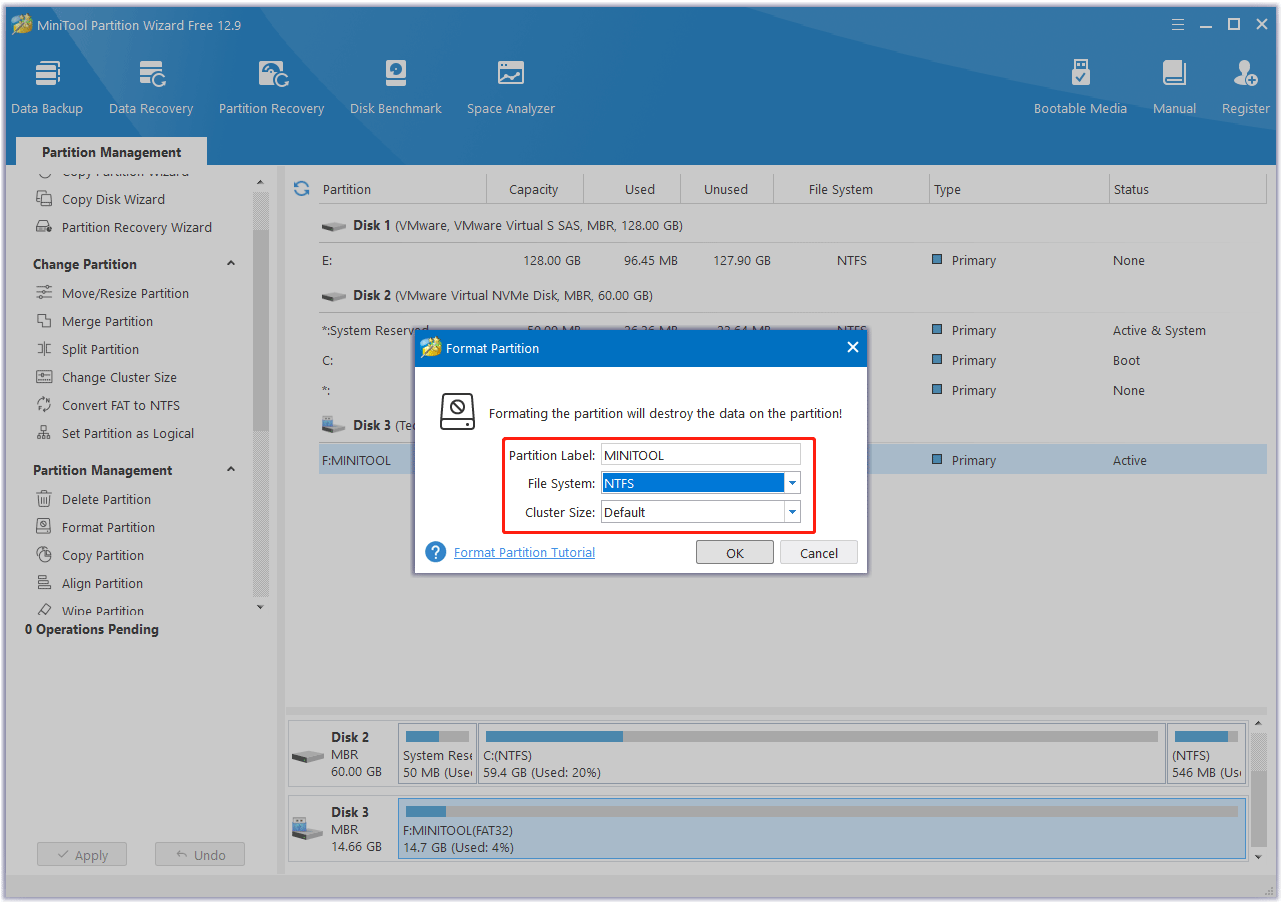This screenshot has height=902, width=1282.
Task: Open the Data Backup feature
Action: tap(47, 85)
